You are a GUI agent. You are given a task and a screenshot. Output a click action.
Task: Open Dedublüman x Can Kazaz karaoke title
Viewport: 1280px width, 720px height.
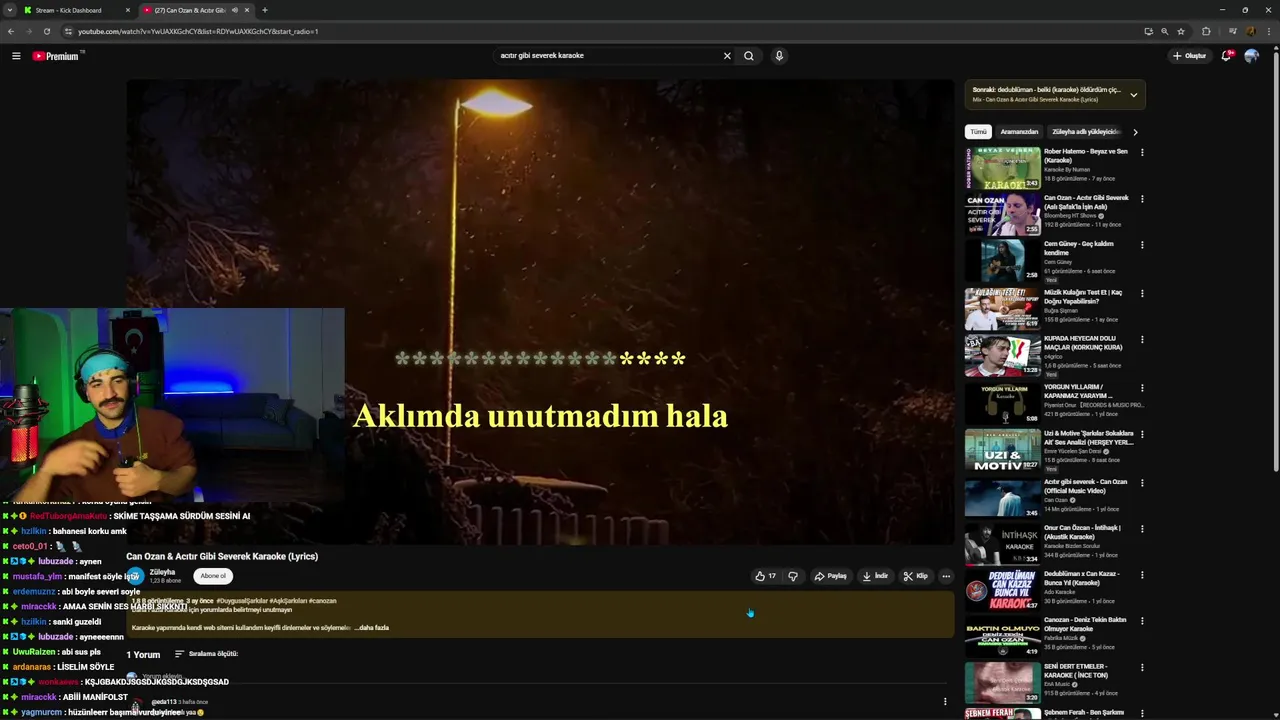[1081, 578]
